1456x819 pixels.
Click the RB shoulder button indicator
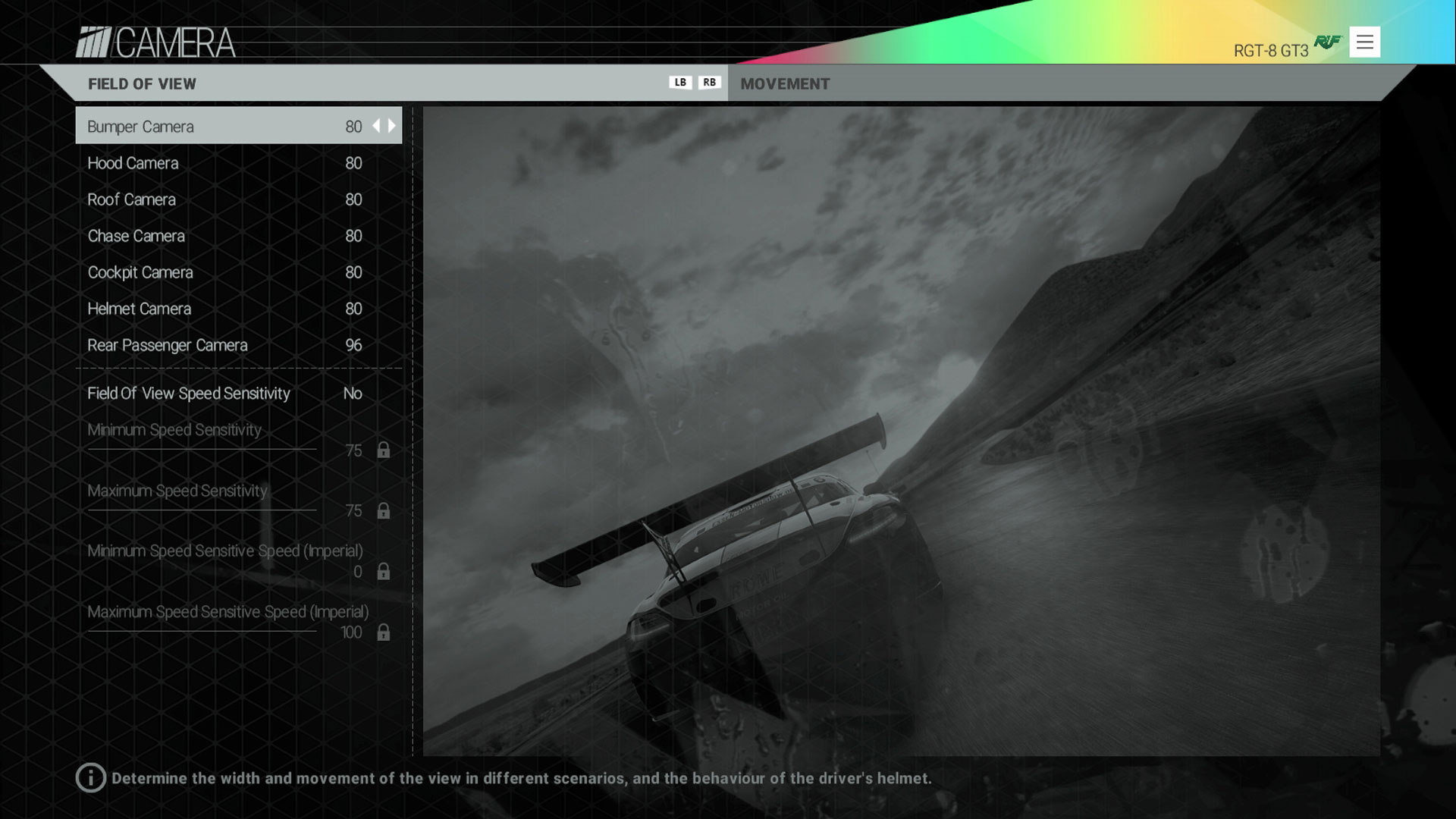tap(709, 82)
